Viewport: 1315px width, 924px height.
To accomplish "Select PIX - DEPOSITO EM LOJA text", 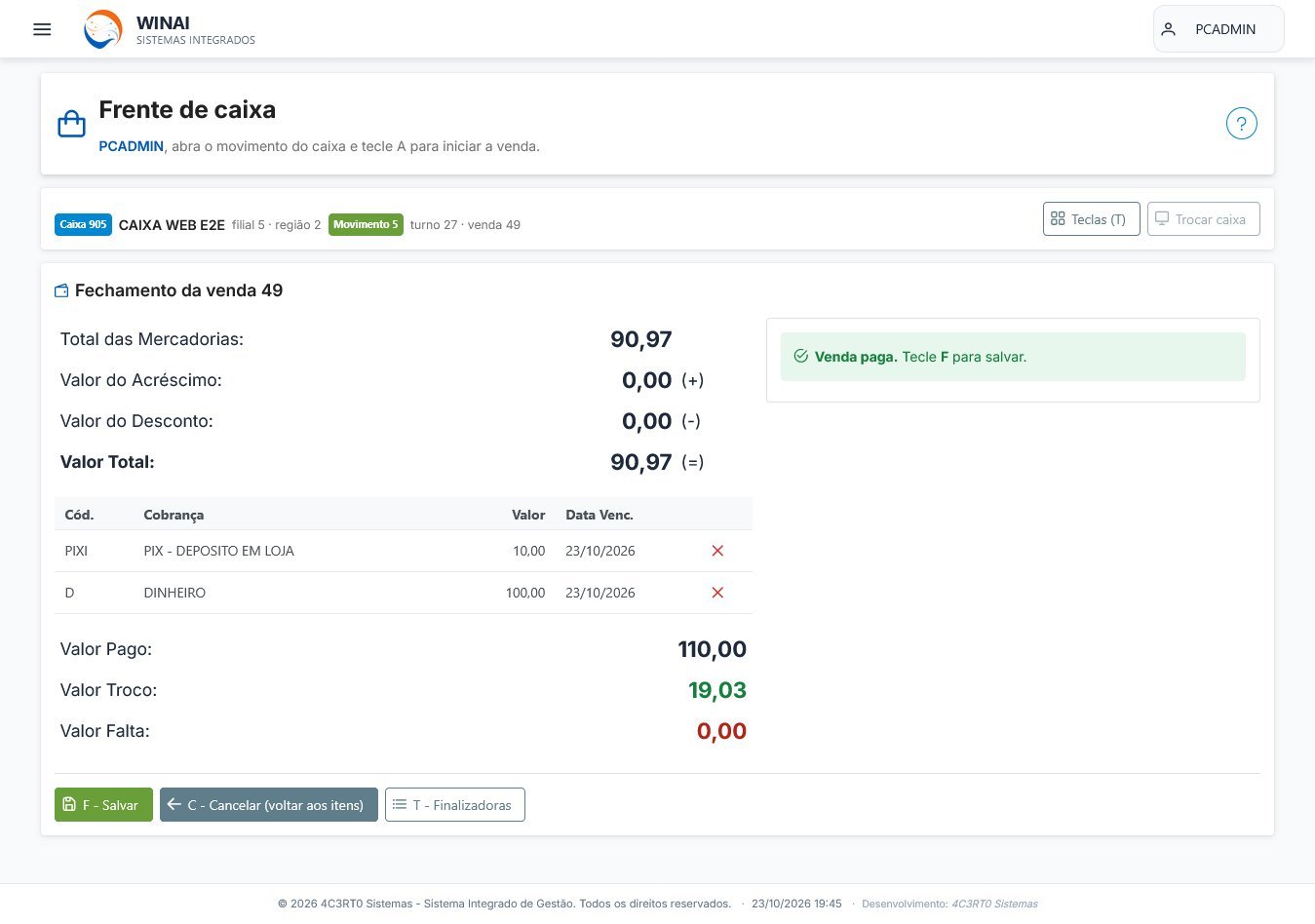I will pos(218,551).
